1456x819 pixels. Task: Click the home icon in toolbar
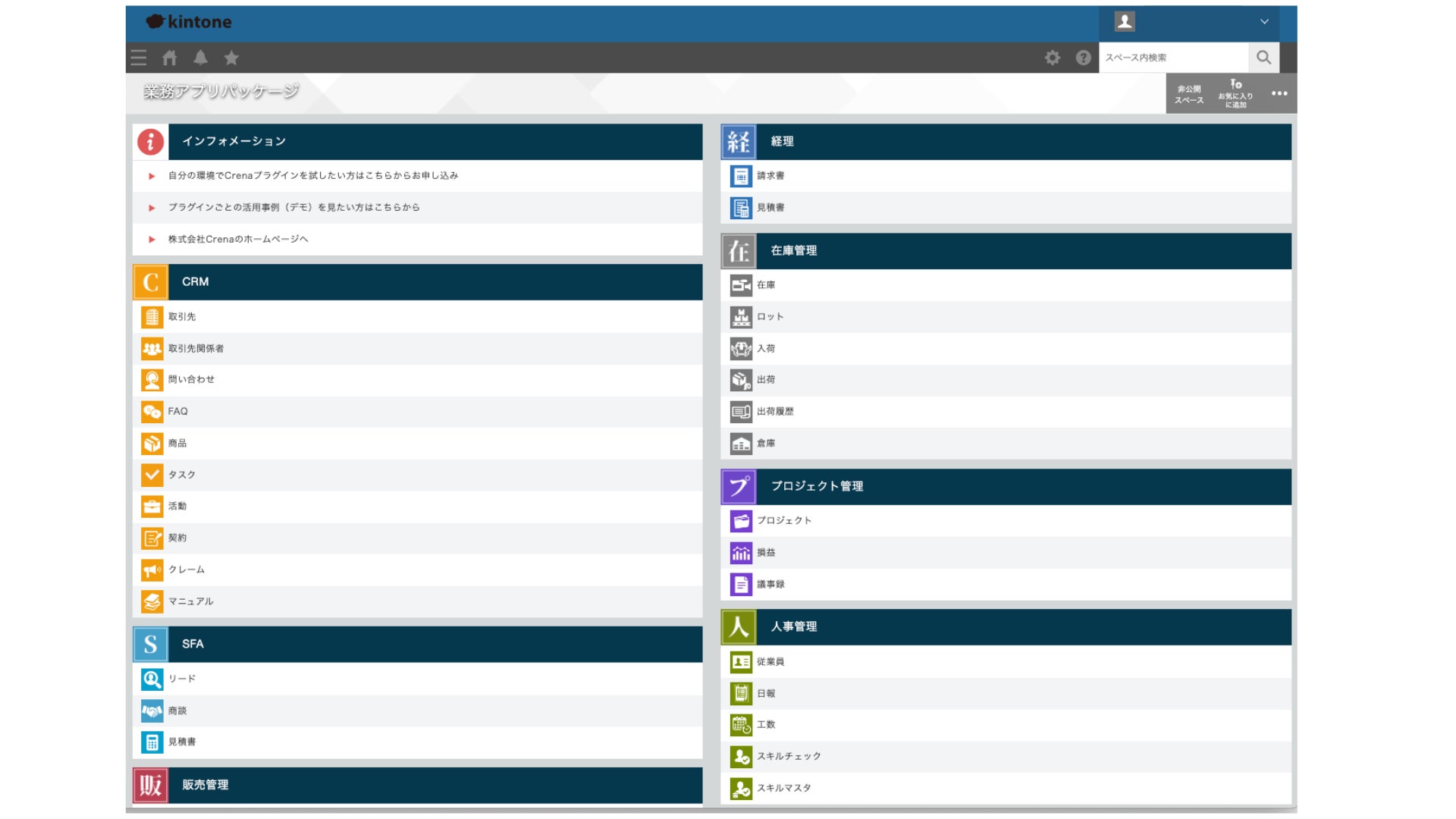170,58
